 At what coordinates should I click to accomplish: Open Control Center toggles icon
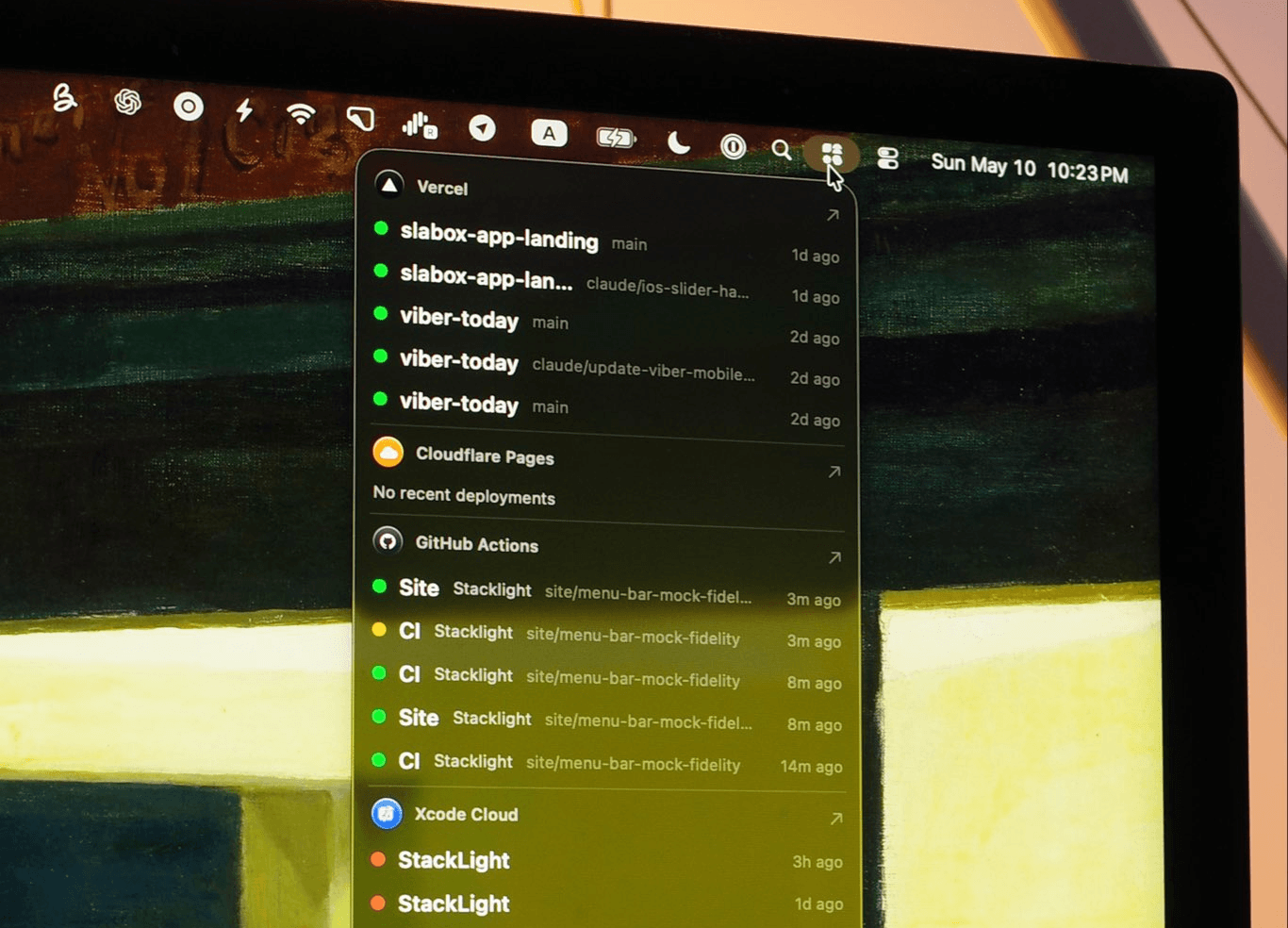tap(887, 157)
